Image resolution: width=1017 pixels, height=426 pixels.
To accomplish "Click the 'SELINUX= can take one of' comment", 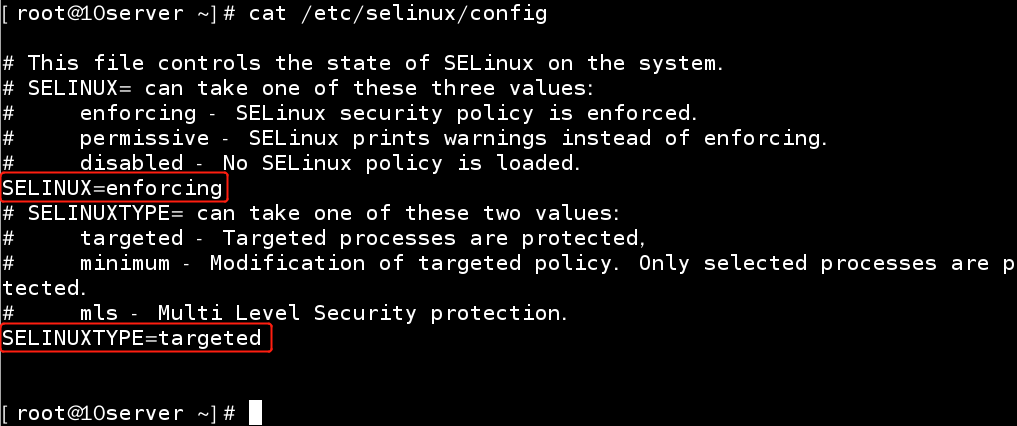I will pyautogui.click(x=298, y=88).
